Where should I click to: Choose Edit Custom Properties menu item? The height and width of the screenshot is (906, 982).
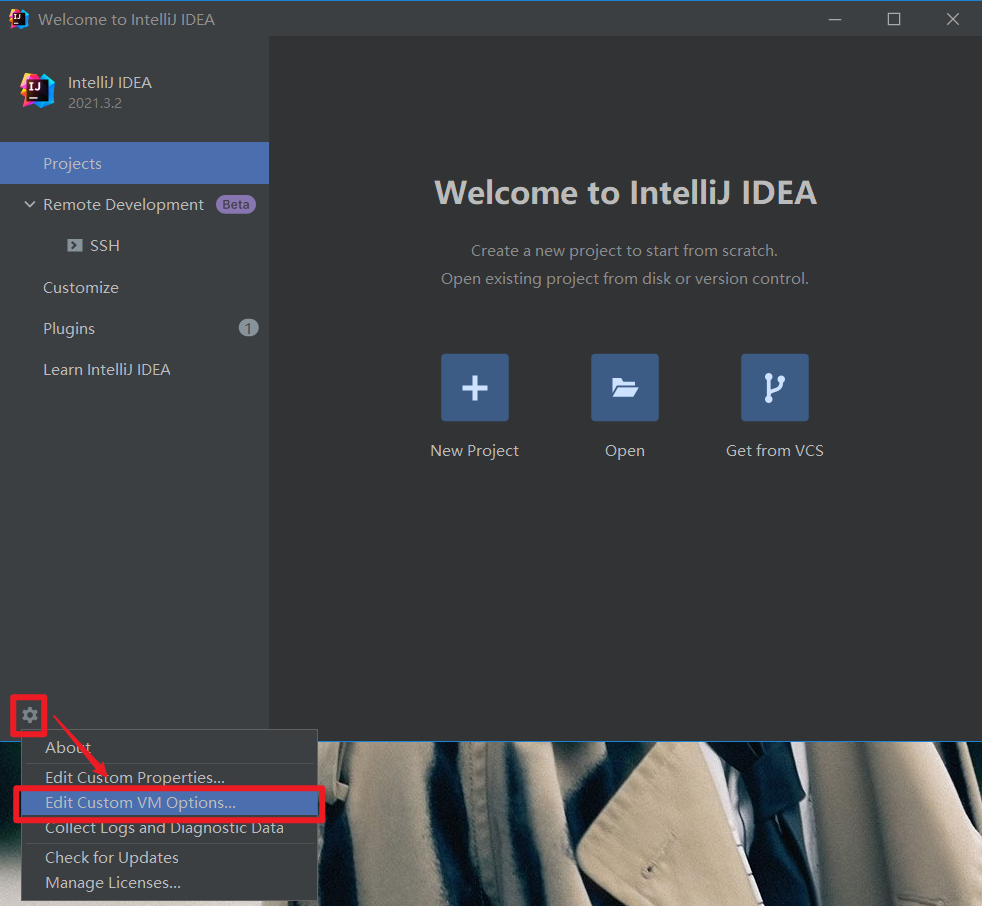pos(169,777)
